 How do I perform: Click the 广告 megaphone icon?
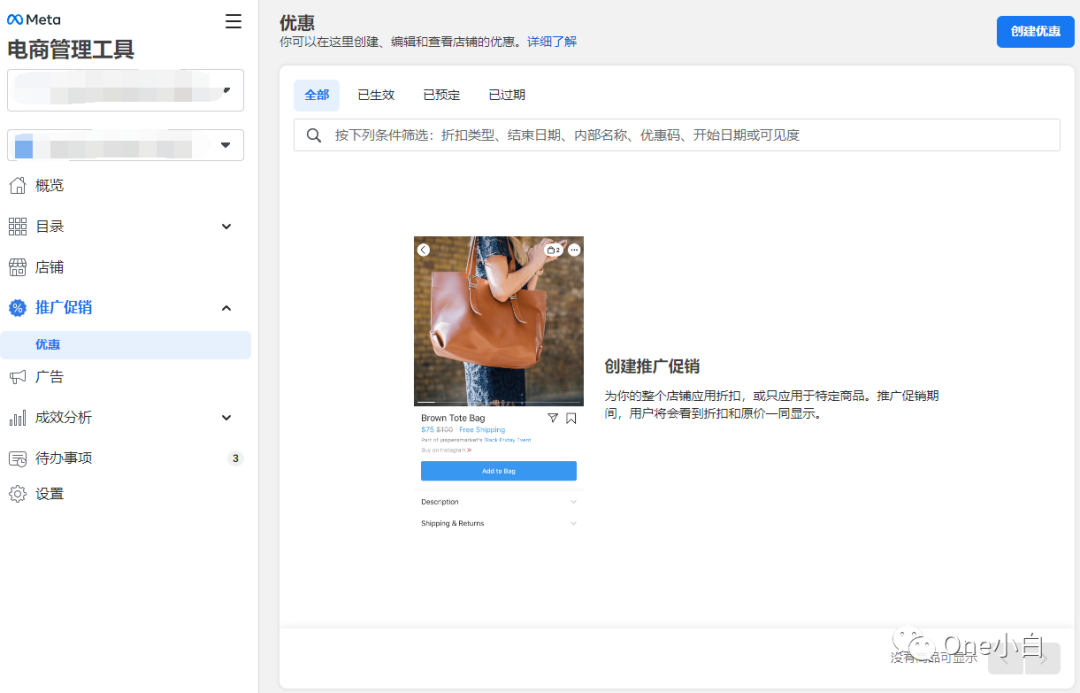point(18,376)
